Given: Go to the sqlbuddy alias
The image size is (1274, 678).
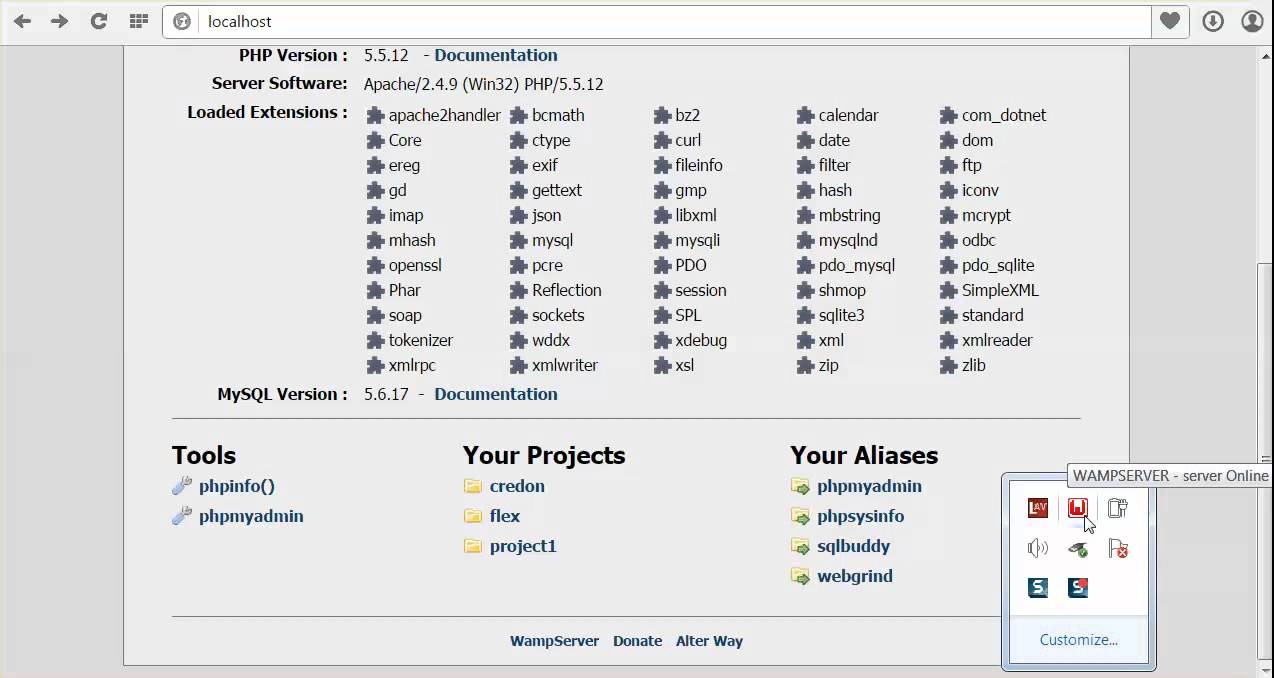Looking at the screenshot, I should [853, 546].
